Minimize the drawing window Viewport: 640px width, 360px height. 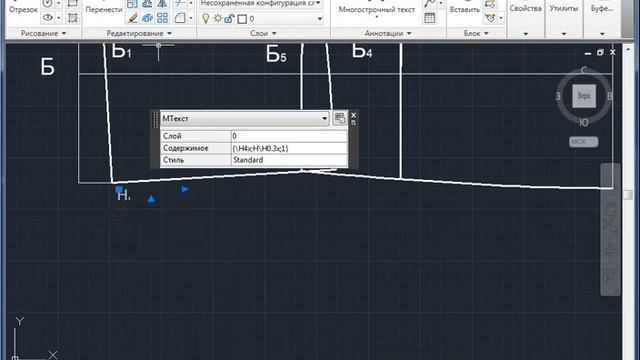(588, 53)
